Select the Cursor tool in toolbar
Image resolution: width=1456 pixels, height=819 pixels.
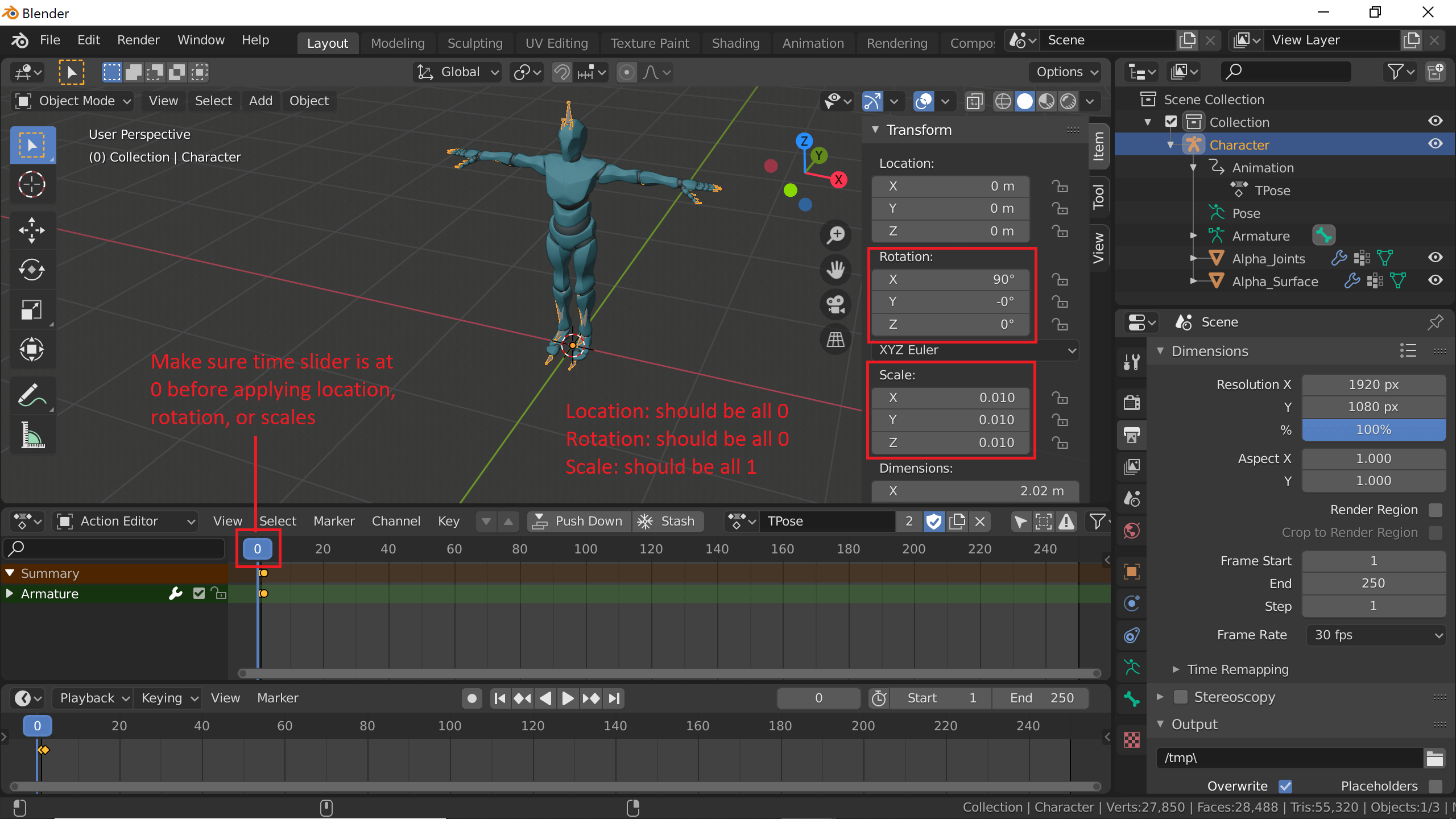pyautogui.click(x=32, y=184)
